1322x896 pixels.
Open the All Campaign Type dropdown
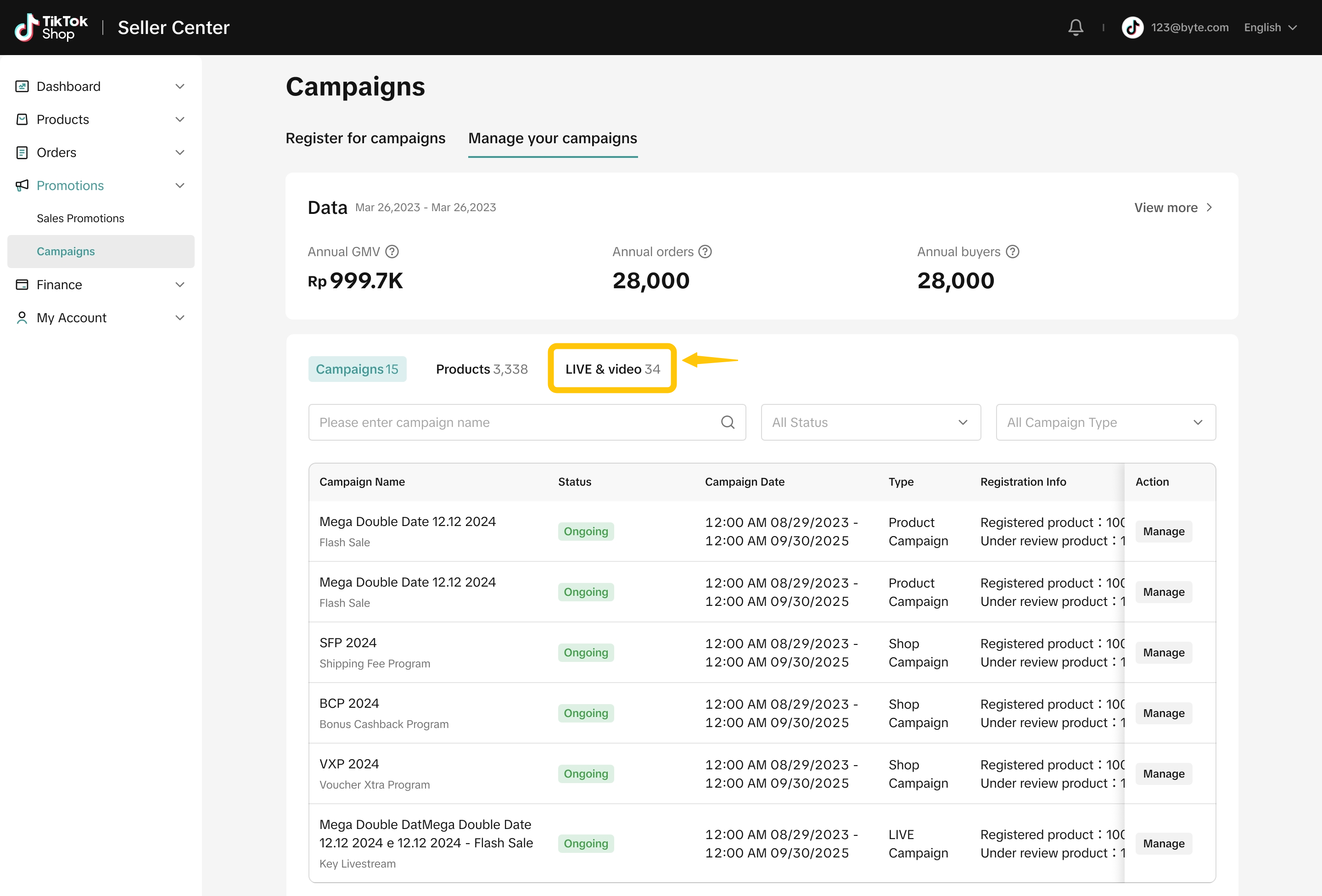(1105, 422)
